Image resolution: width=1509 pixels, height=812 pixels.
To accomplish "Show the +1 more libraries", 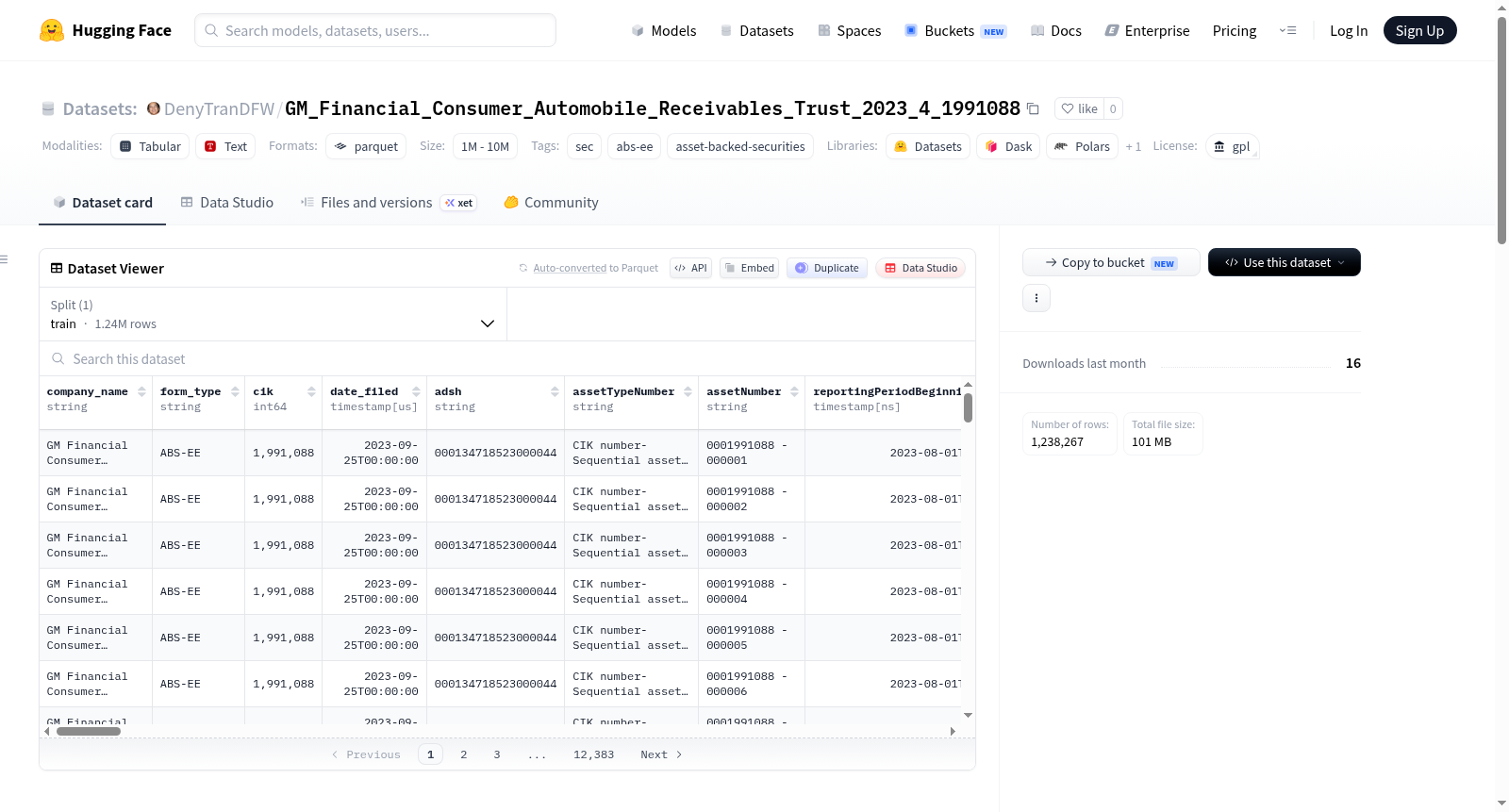I will click(x=1133, y=146).
